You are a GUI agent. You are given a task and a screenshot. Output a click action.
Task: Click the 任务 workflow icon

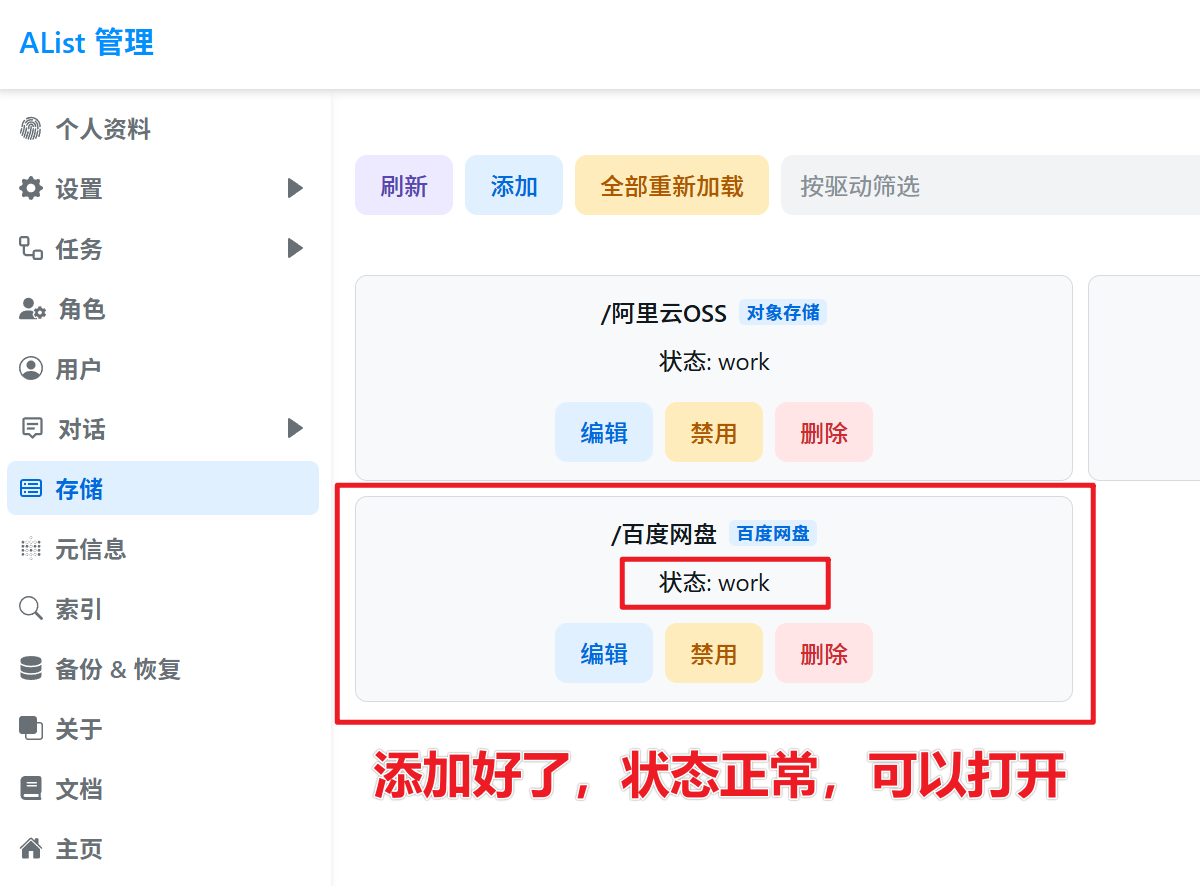30,248
